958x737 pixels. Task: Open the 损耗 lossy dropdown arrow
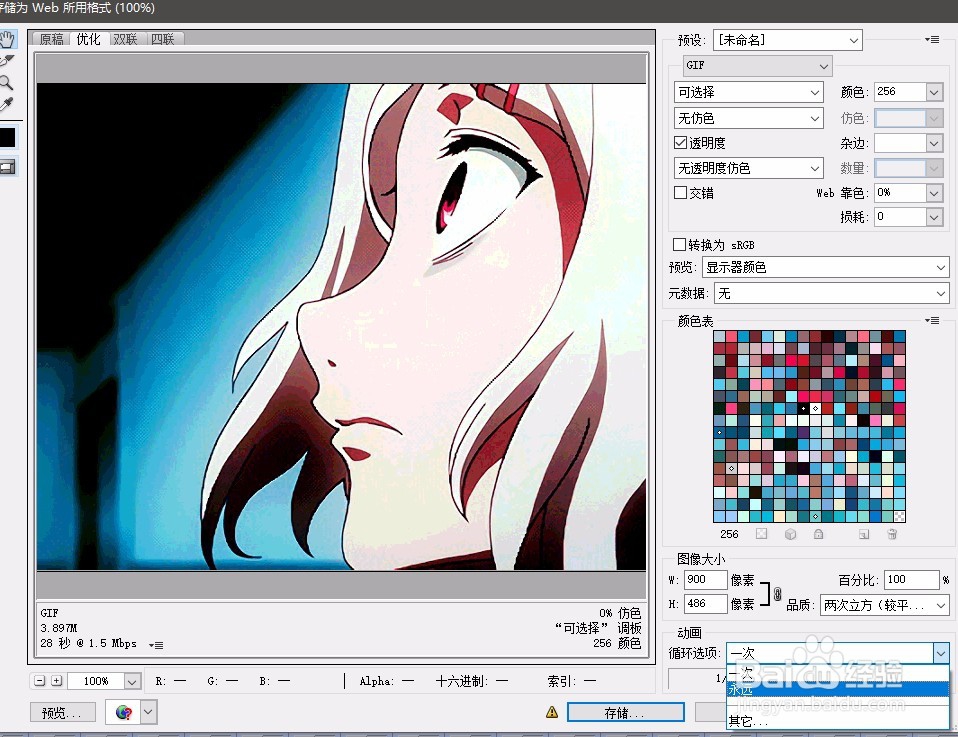(x=934, y=217)
